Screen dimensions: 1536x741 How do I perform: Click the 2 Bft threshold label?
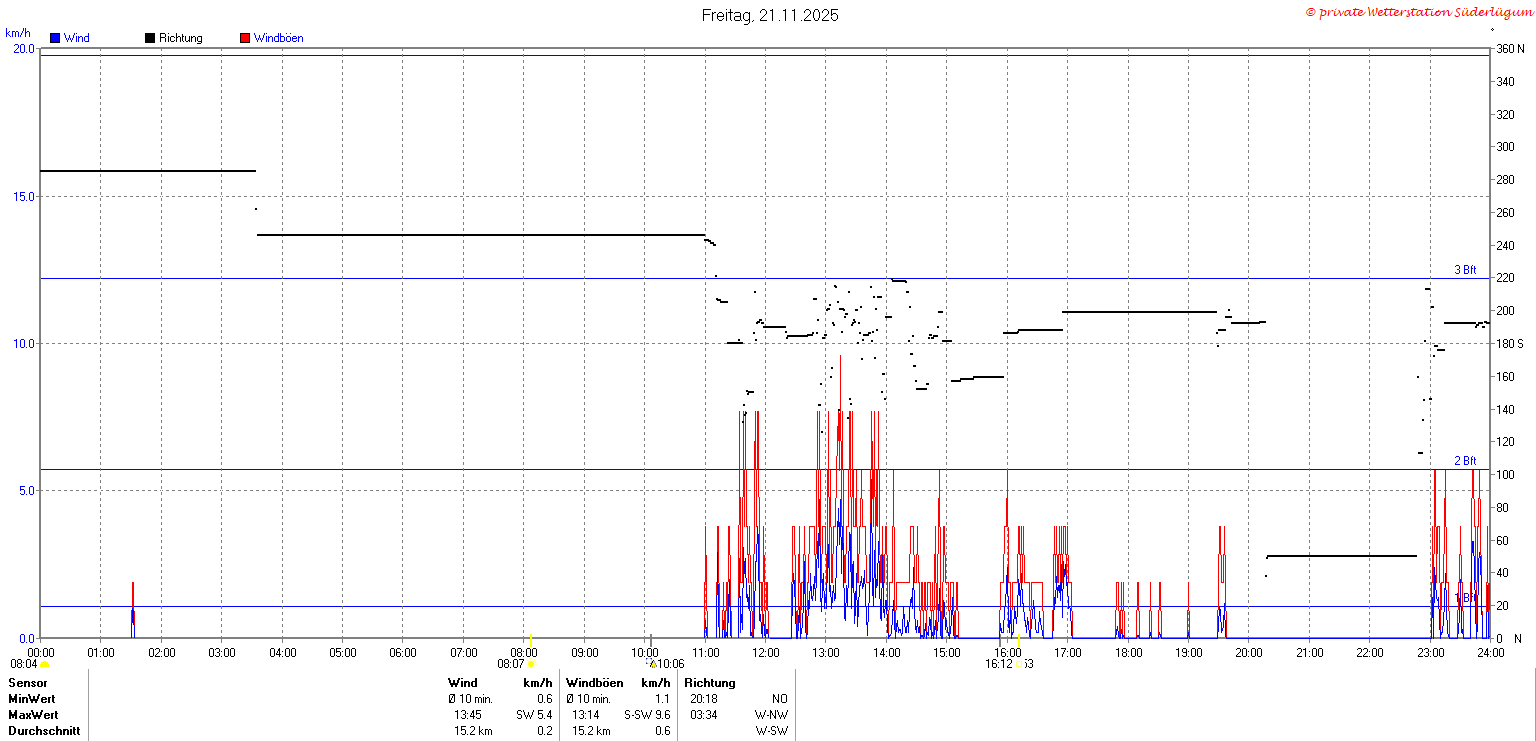click(x=1465, y=461)
